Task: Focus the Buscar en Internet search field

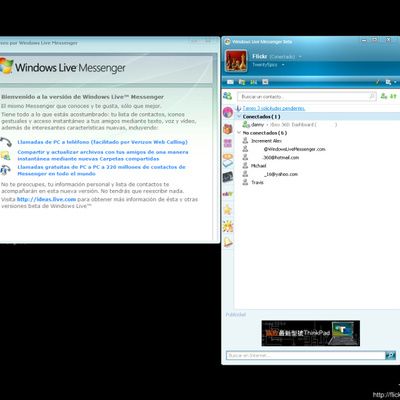Action: [x=306, y=355]
